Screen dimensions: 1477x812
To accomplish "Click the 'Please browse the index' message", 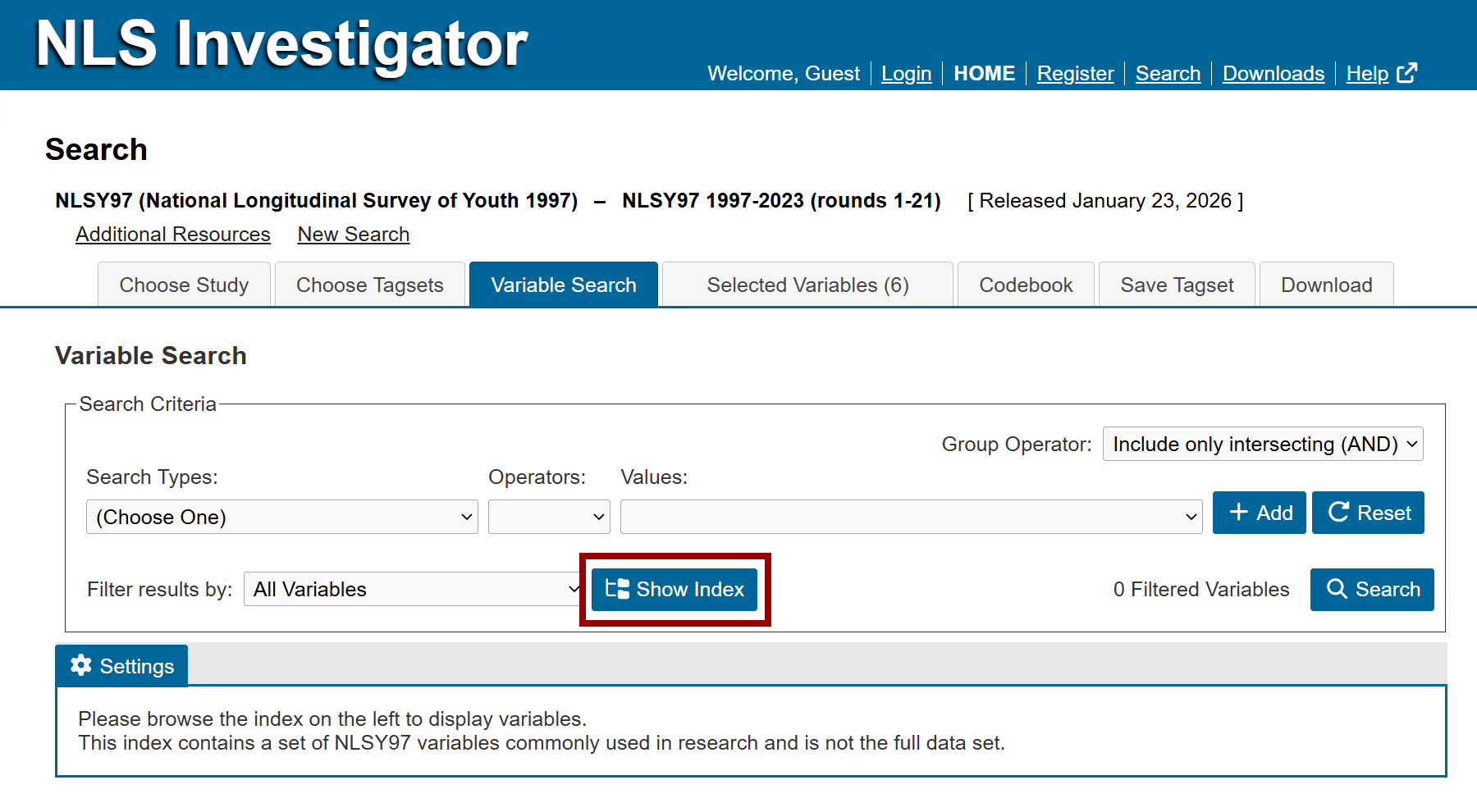I will click(x=332, y=718).
